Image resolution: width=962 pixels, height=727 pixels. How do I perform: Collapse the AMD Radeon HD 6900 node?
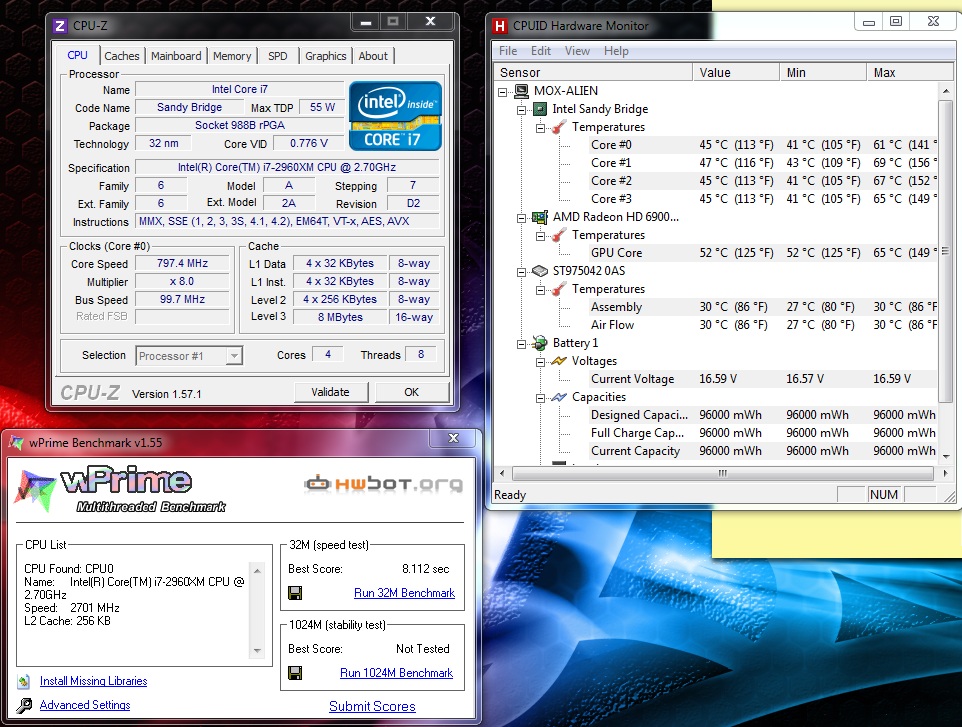(521, 218)
